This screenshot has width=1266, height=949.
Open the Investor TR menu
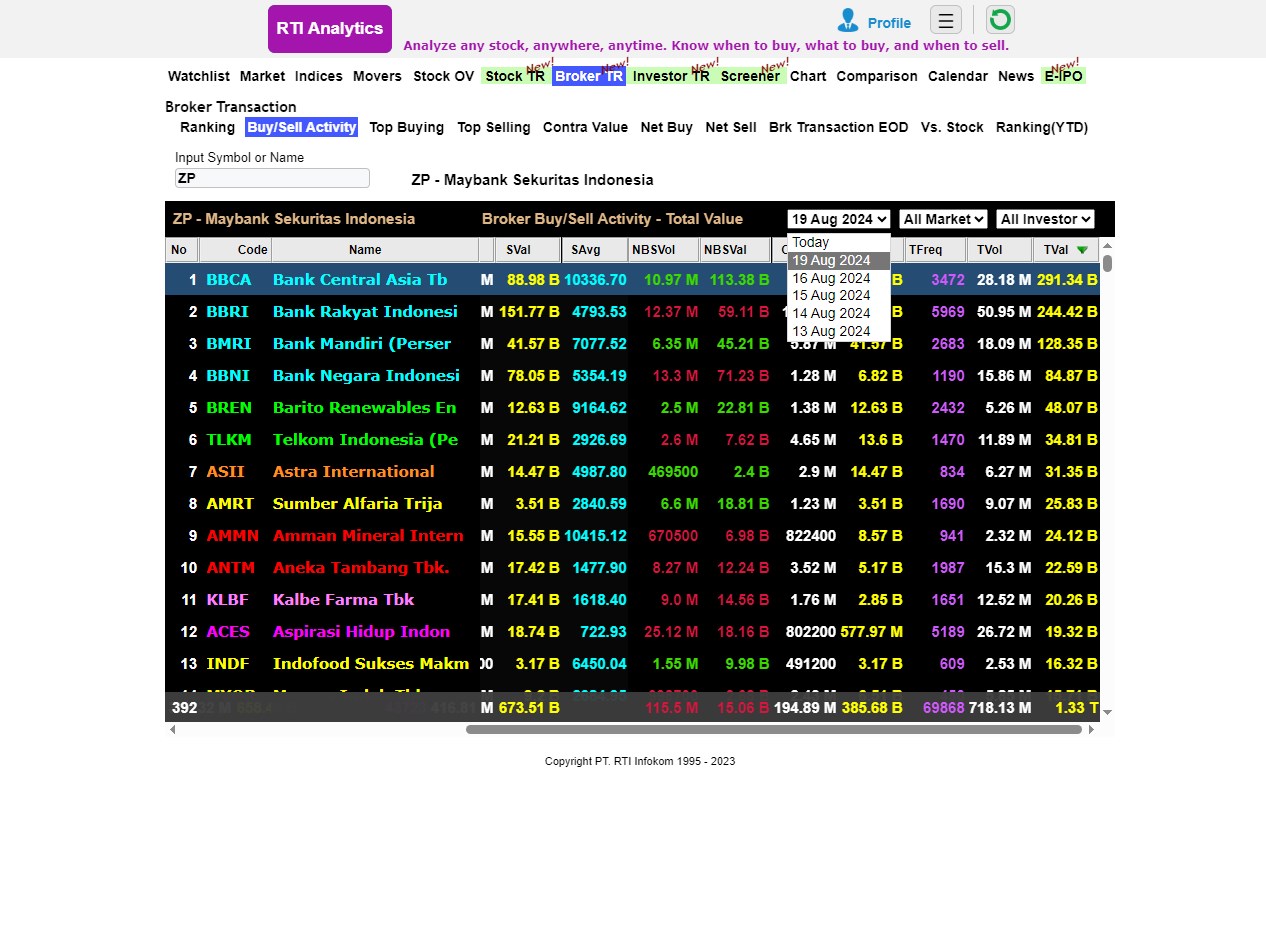pos(671,76)
